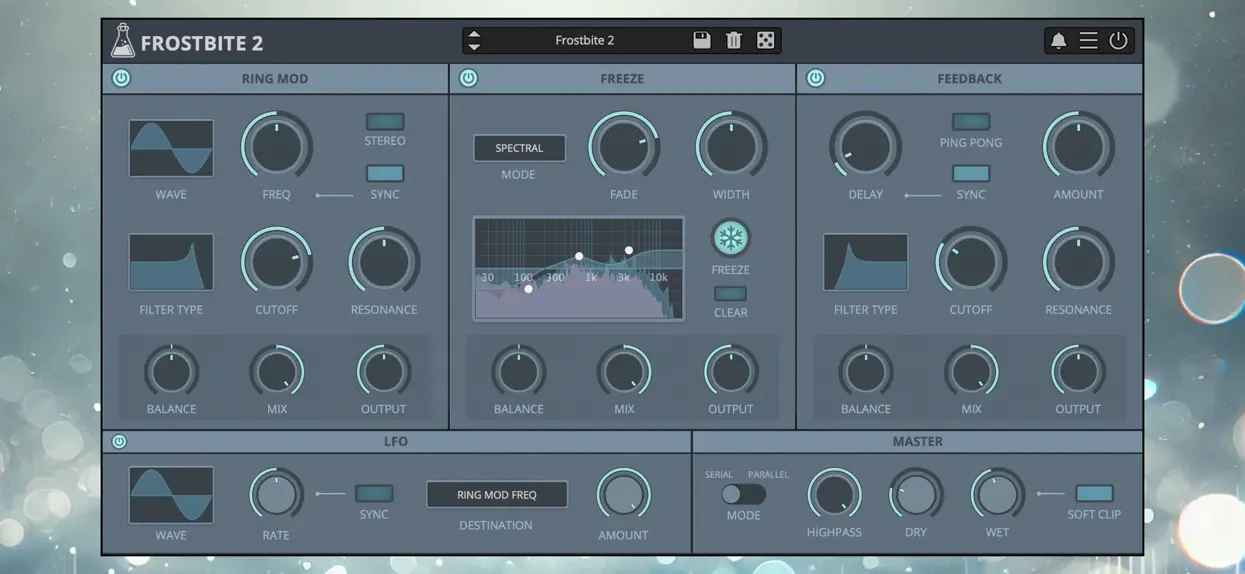Toggle the plugin power bypass button
The width and height of the screenshot is (1245, 574).
[1119, 41]
